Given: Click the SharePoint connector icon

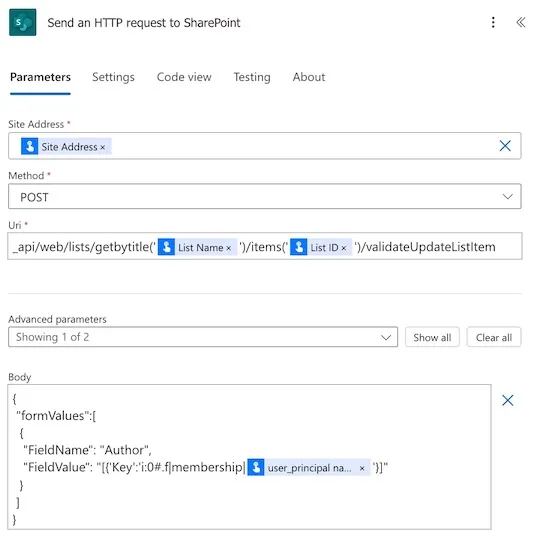Looking at the screenshot, I should pyautogui.click(x=22, y=22).
